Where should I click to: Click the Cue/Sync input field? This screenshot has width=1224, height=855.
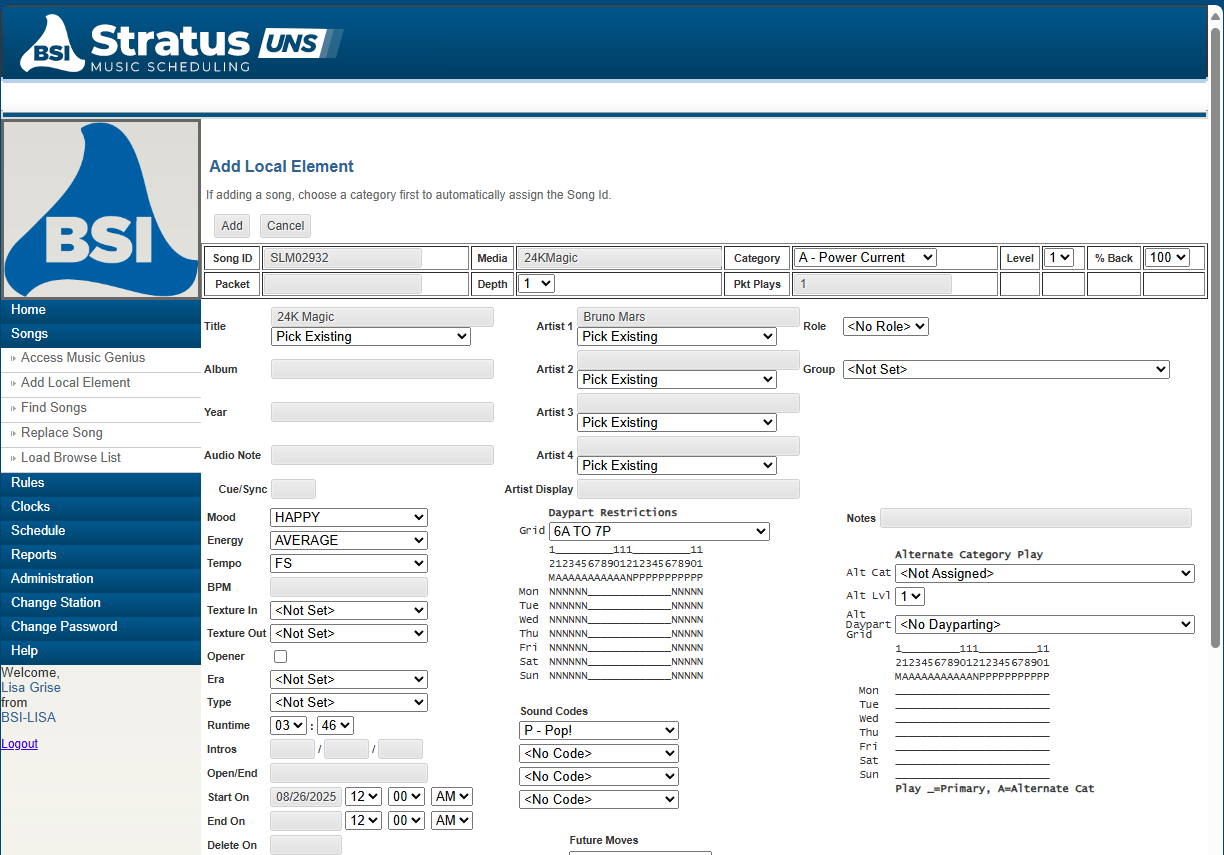(294, 489)
